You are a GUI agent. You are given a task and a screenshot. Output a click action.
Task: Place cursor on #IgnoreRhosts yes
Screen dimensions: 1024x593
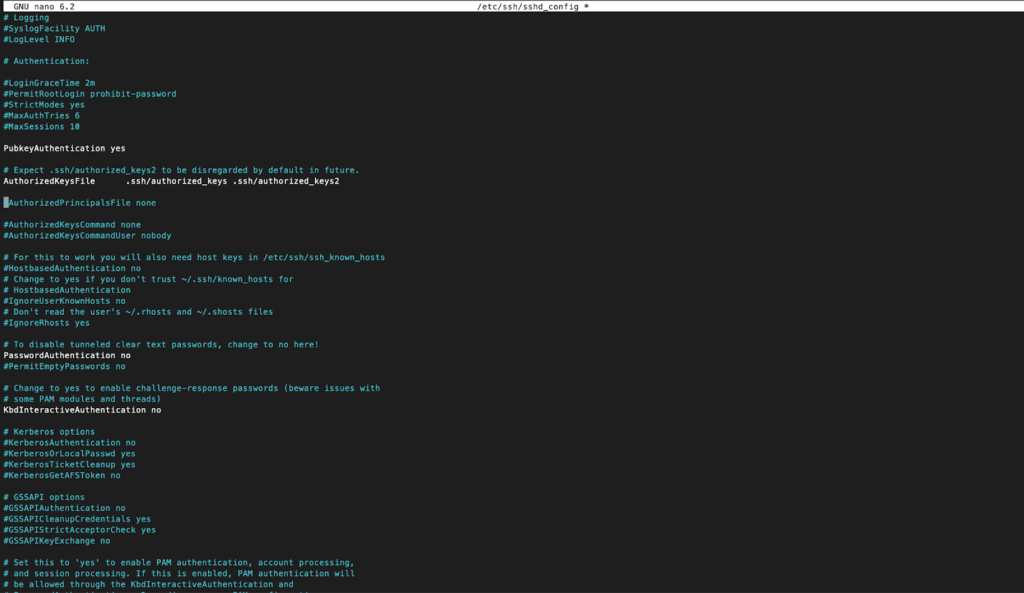pos(47,323)
